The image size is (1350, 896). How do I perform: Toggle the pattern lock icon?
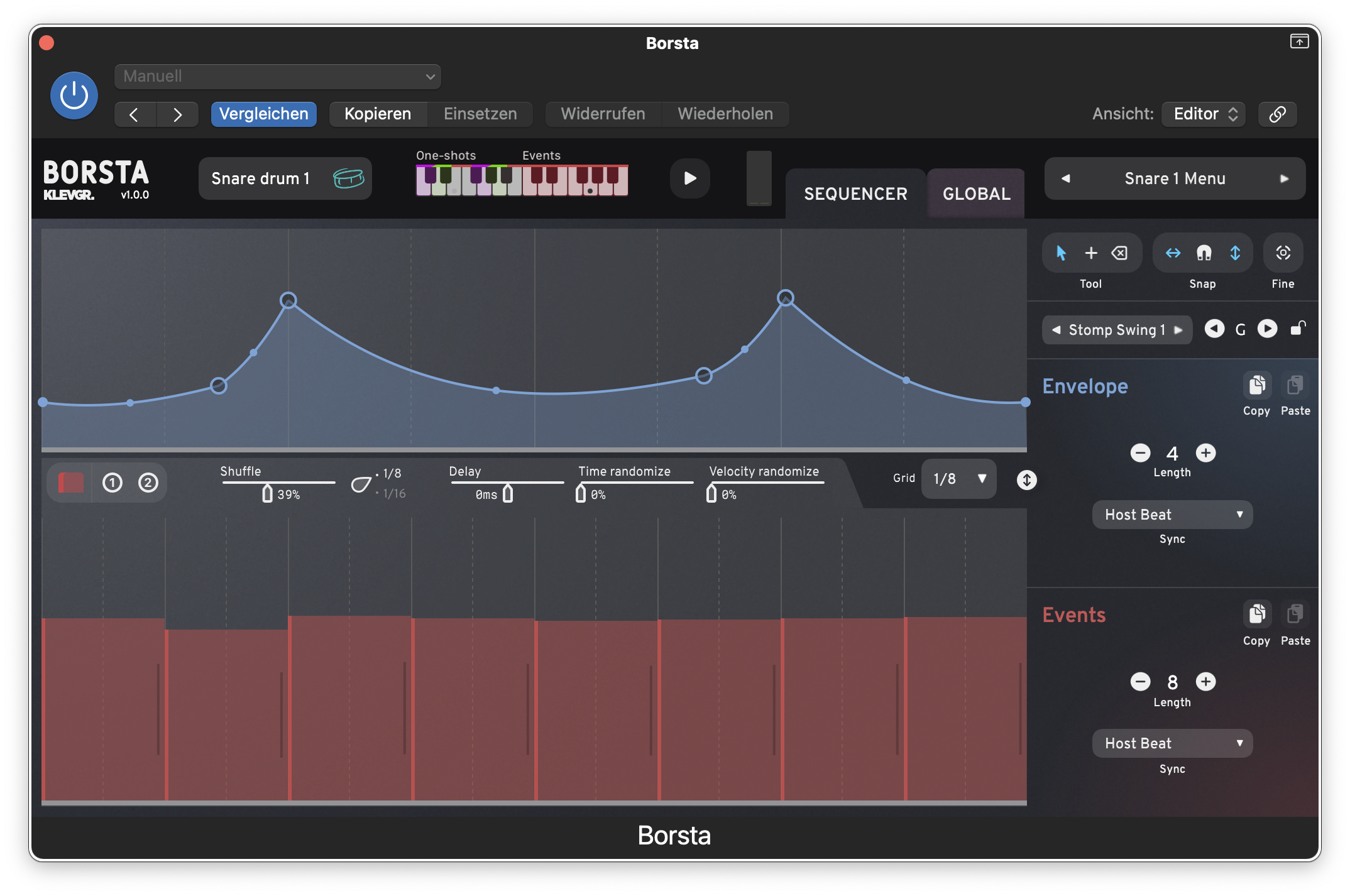click(x=1297, y=328)
